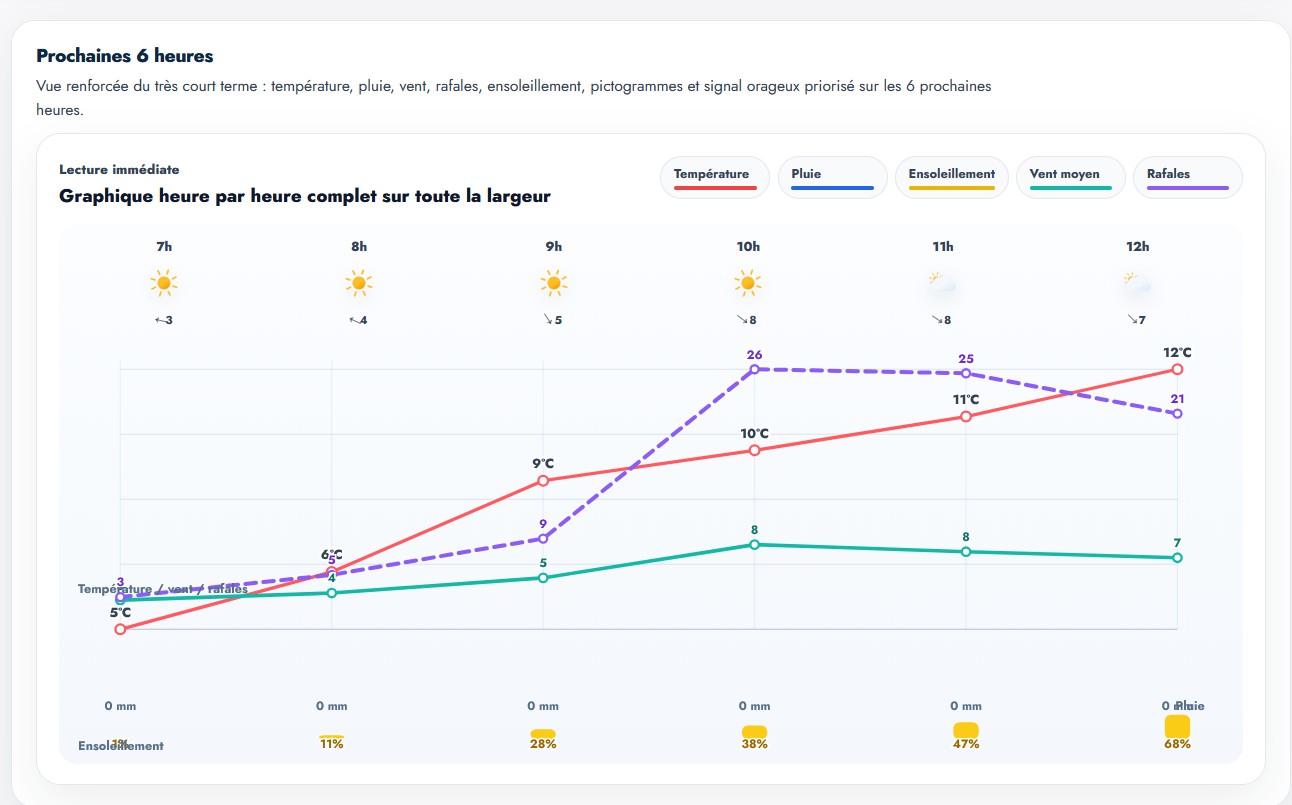Screen dimensions: 1292x805
Task: Click the 12°C temperature point at 12h
Action: coord(1177,369)
